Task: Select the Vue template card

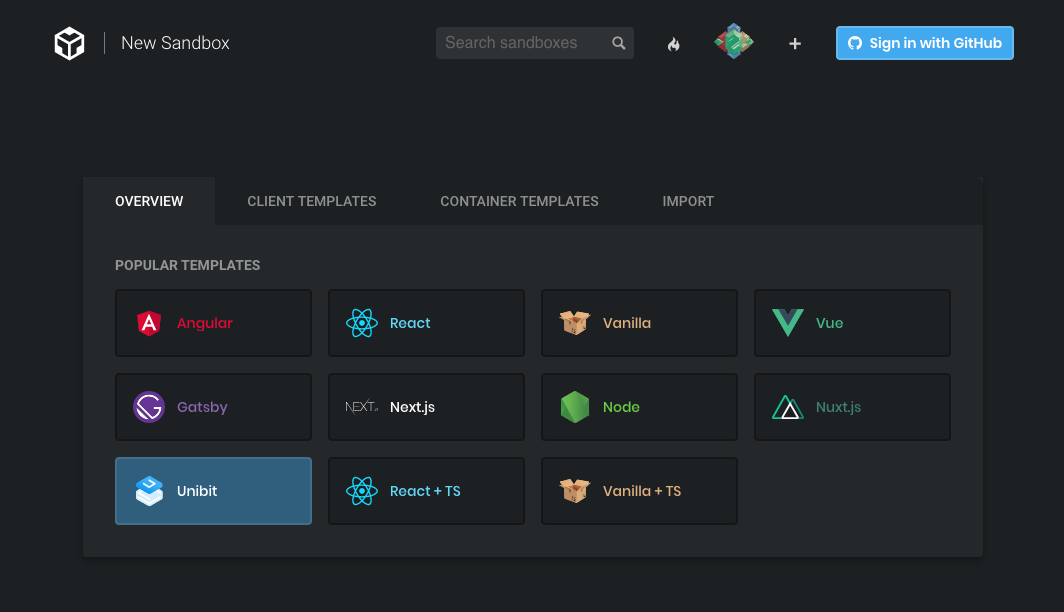Action: 852,323
